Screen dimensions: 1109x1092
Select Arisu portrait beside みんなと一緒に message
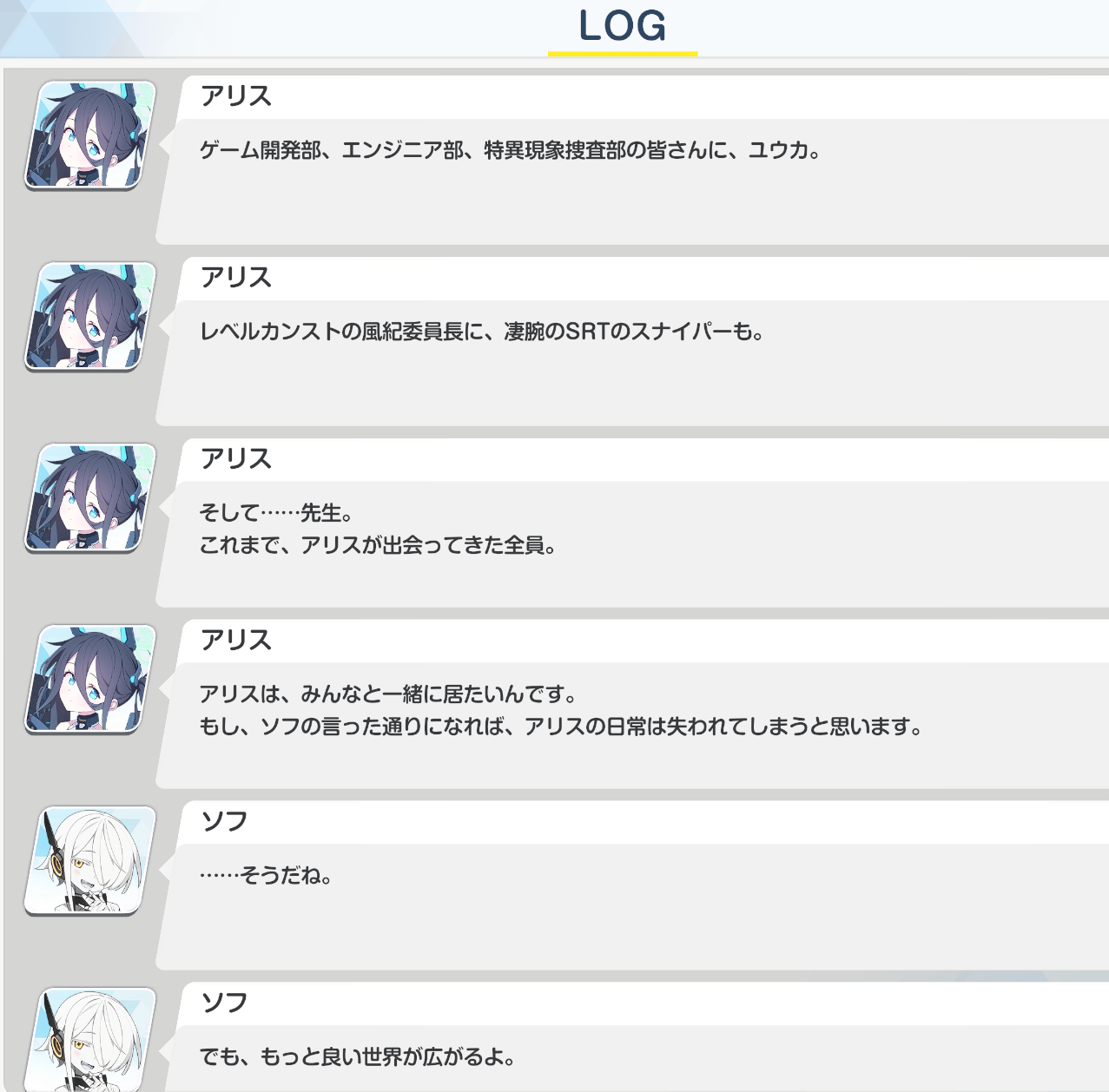point(90,679)
